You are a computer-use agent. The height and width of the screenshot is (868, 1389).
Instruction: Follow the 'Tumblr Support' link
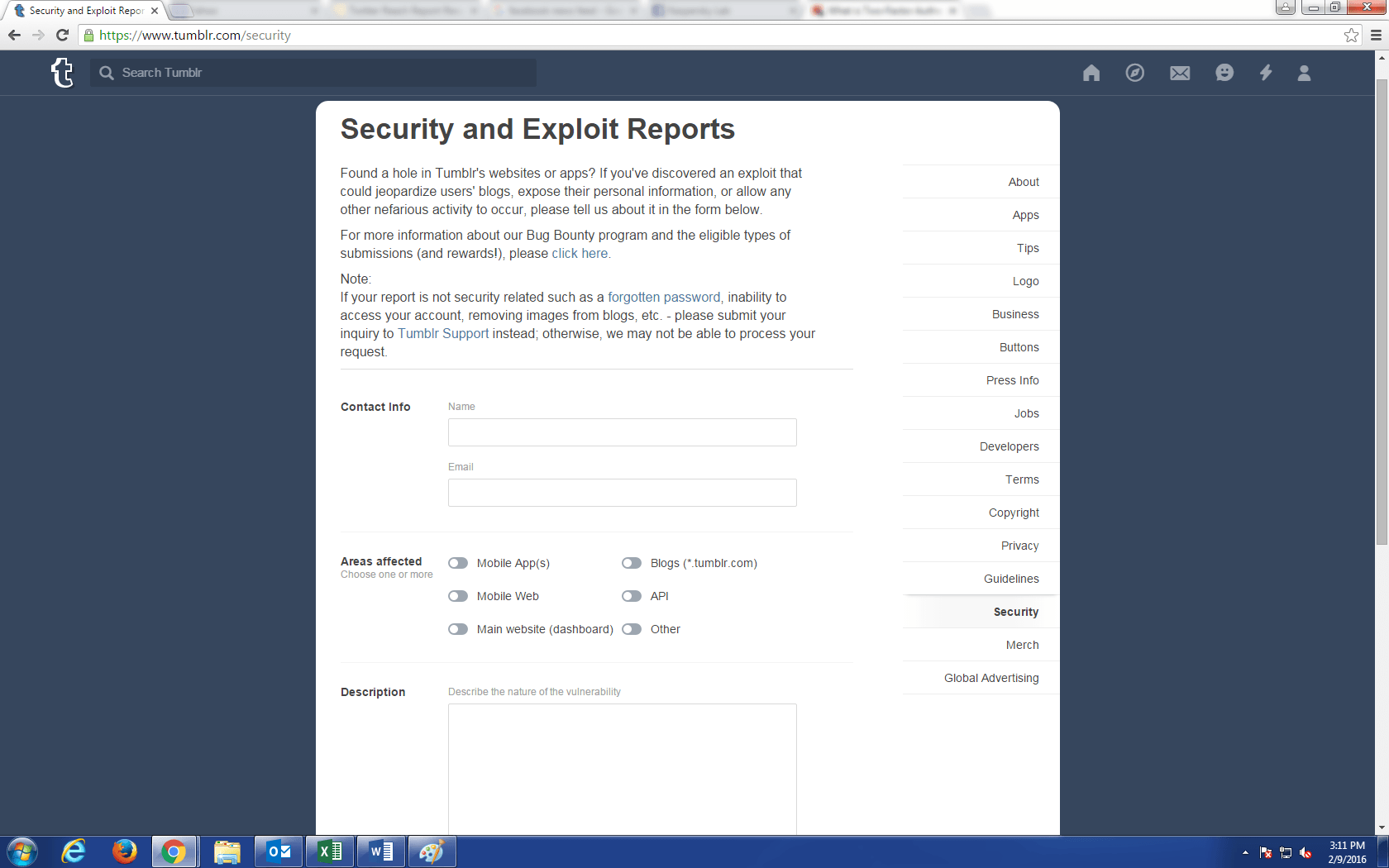tap(443, 333)
